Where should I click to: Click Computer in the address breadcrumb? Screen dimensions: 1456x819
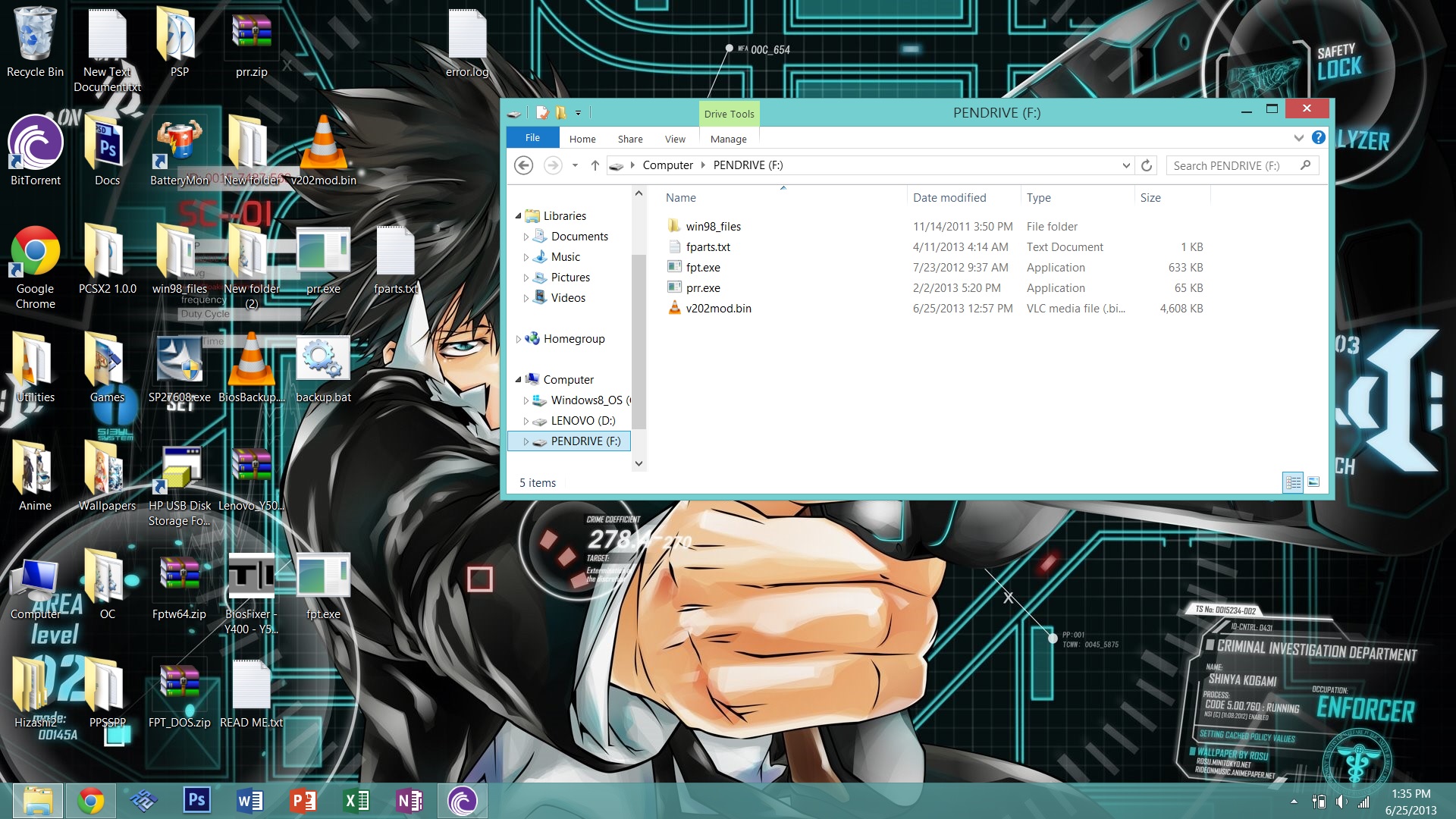coord(667,165)
